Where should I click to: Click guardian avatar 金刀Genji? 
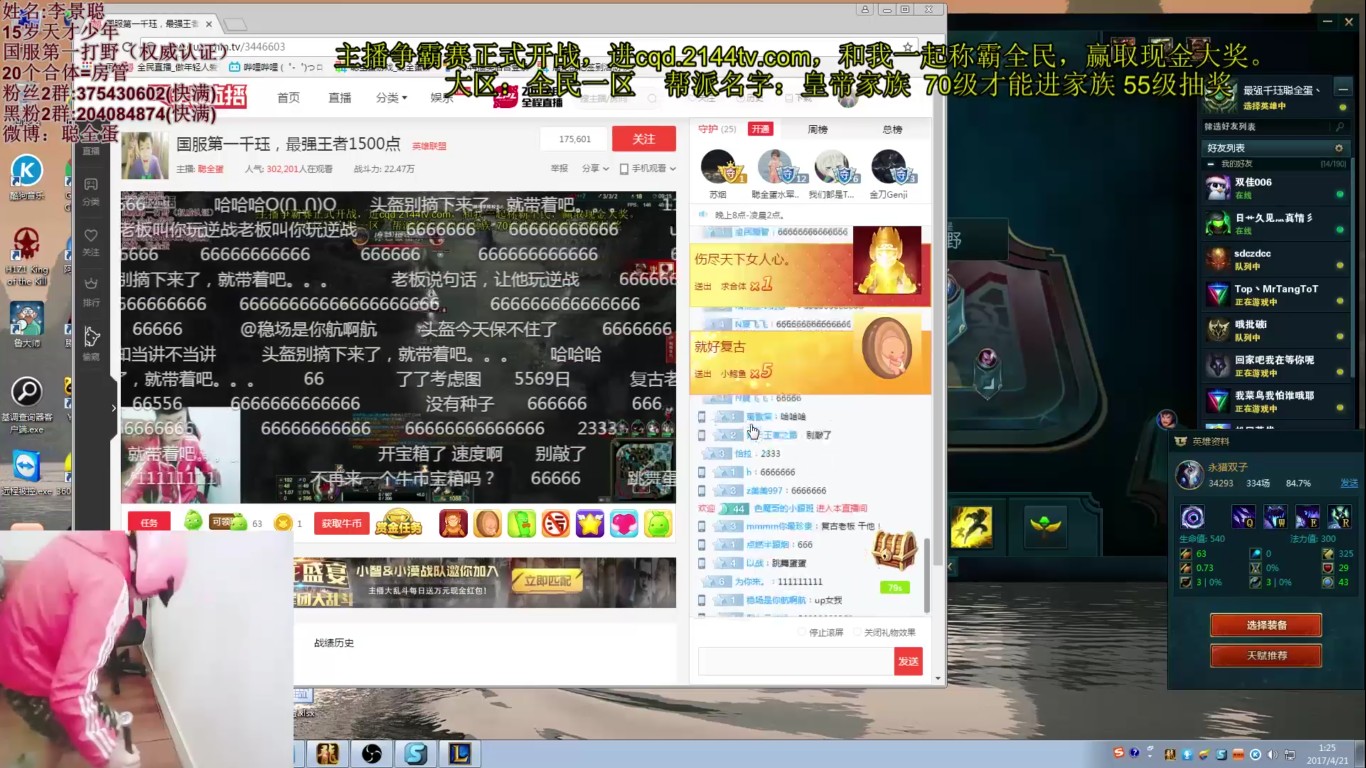point(888,167)
